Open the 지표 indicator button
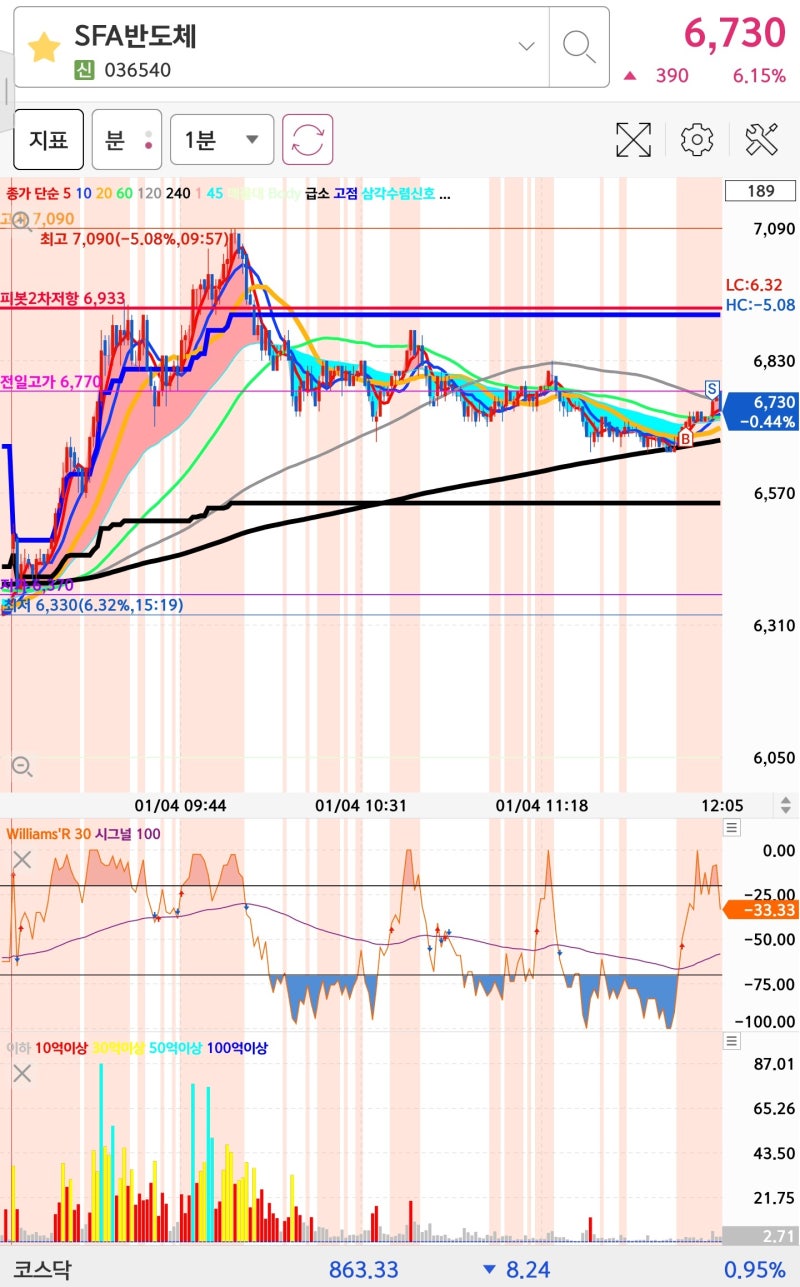The height and width of the screenshot is (1287, 800). [48, 139]
